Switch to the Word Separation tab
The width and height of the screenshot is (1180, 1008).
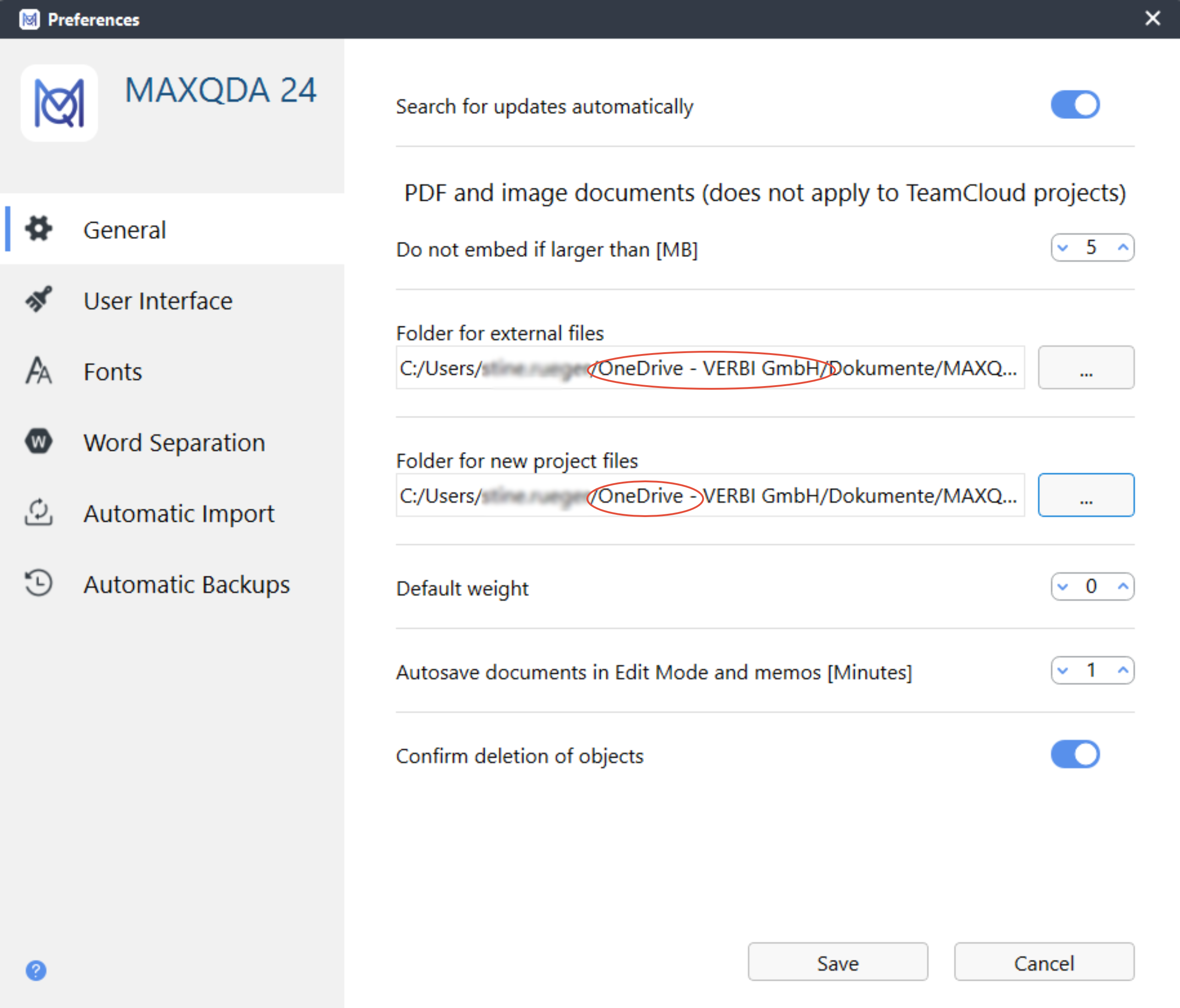172,442
